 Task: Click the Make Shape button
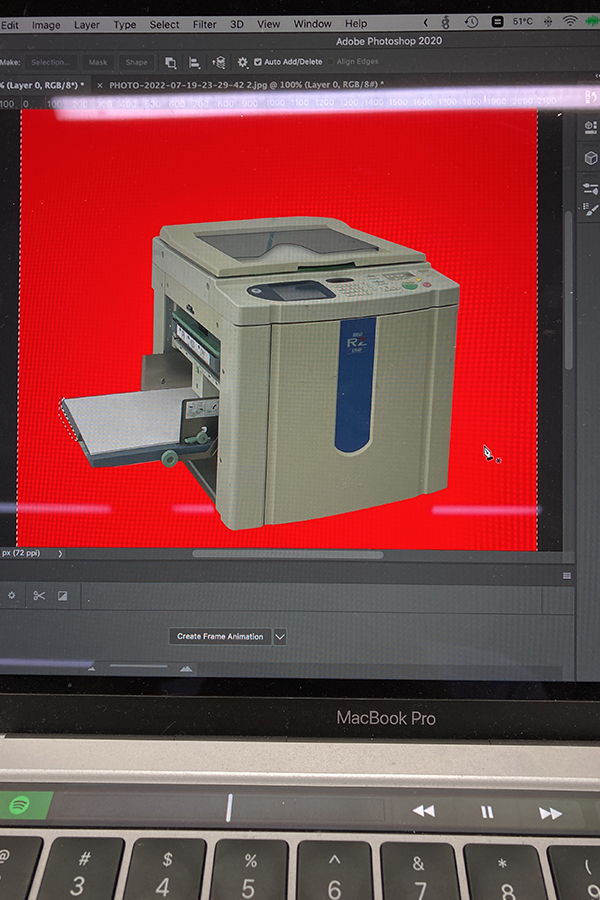point(136,62)
